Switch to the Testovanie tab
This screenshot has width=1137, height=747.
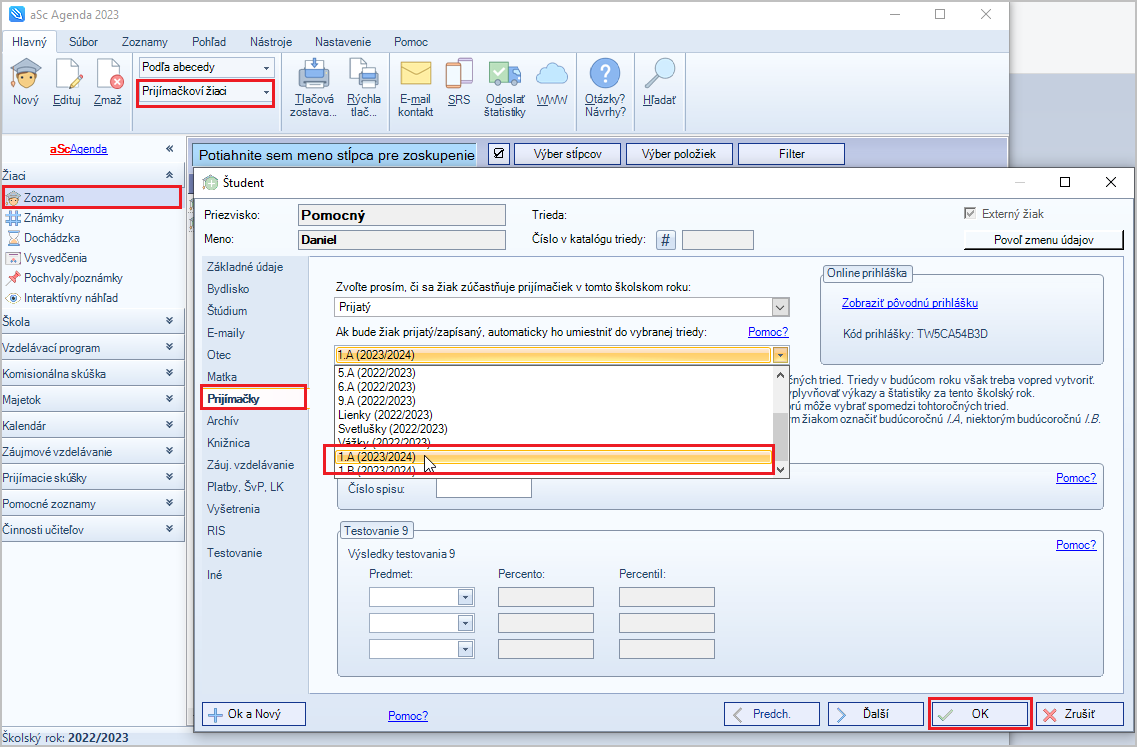234,553
